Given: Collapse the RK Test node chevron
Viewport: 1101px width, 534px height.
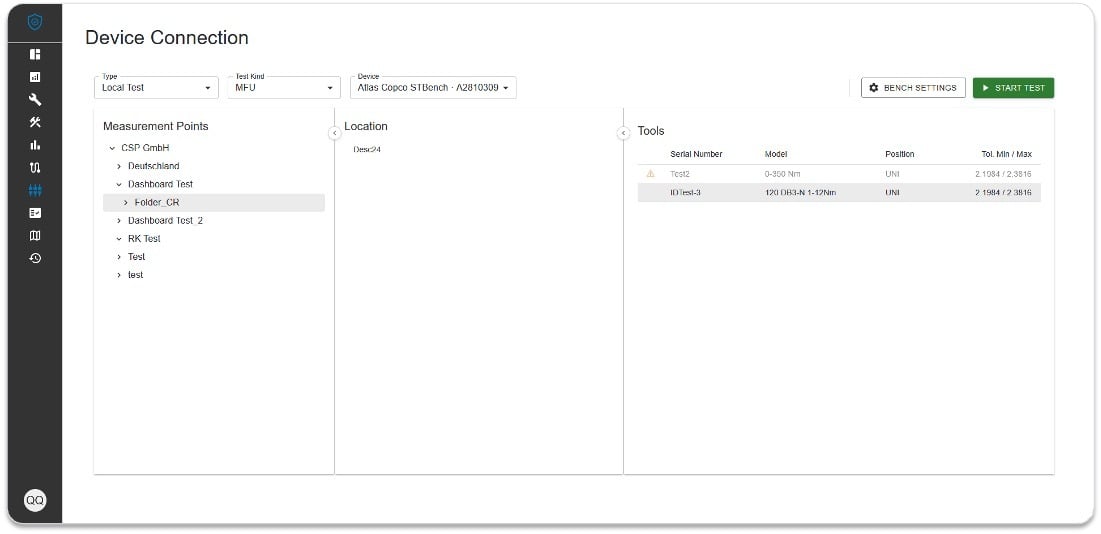Looking at the screenshot, I should (119, 239).
